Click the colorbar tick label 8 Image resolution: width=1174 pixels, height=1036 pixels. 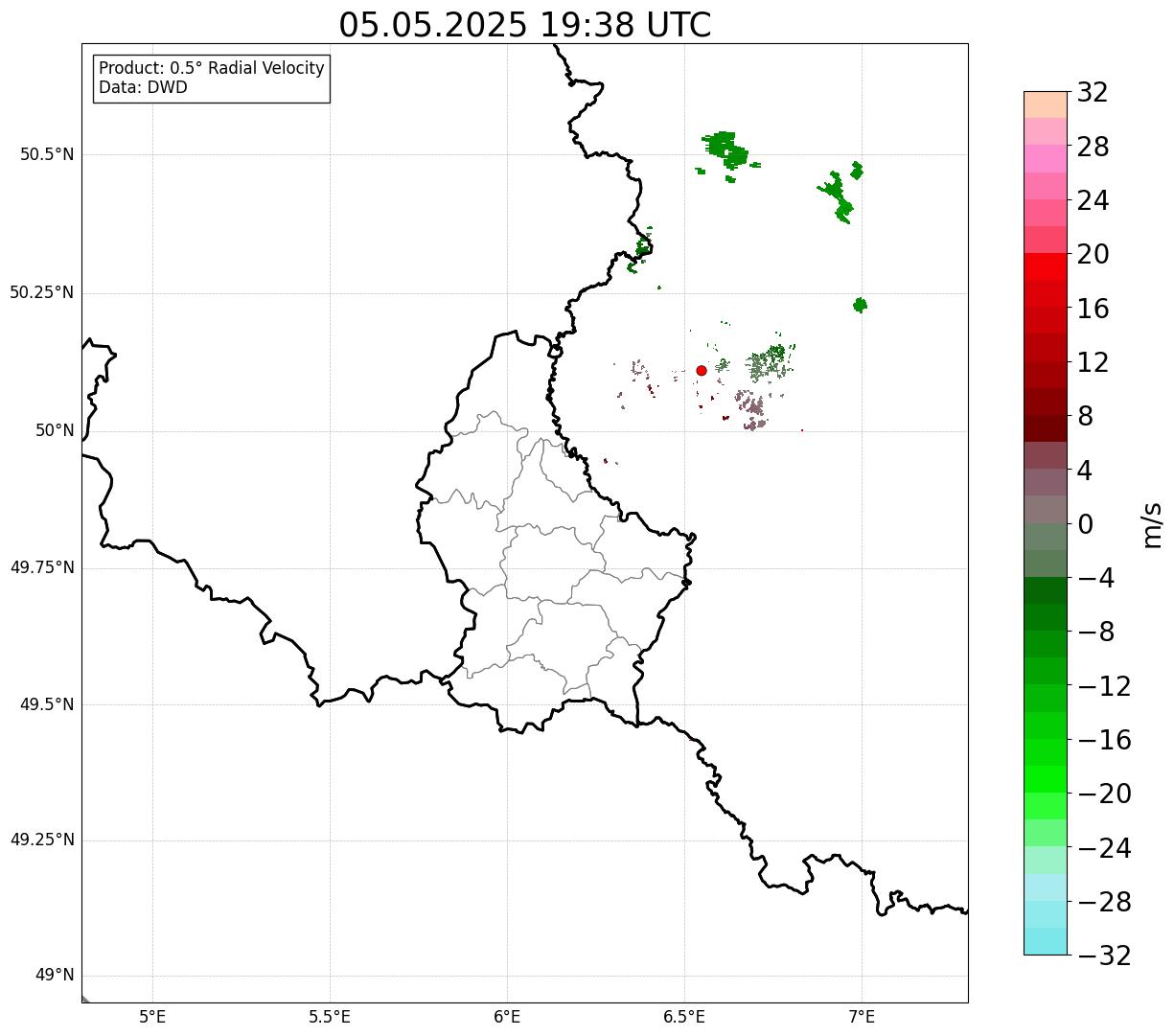1085,417
